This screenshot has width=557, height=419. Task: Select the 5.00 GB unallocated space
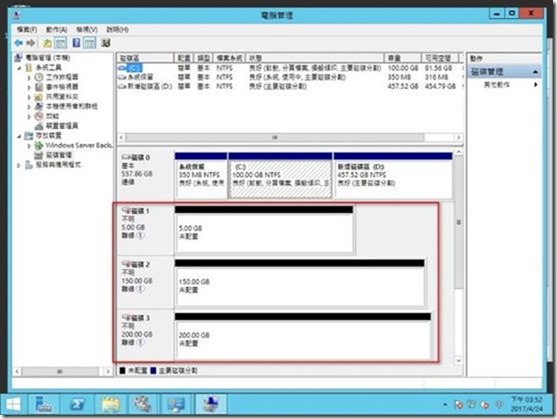click(264, 230)
